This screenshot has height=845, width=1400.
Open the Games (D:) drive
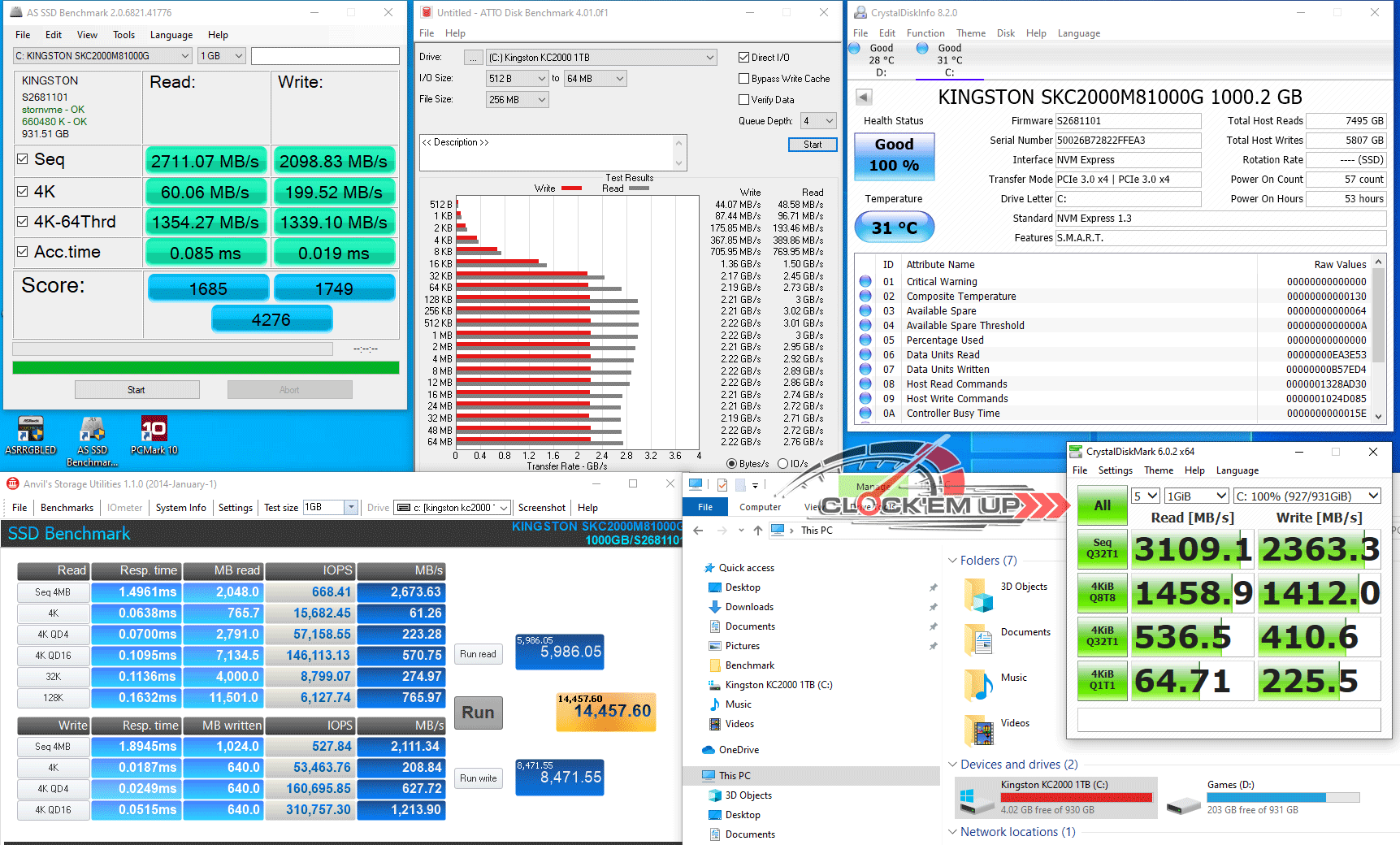[1183, 804]
